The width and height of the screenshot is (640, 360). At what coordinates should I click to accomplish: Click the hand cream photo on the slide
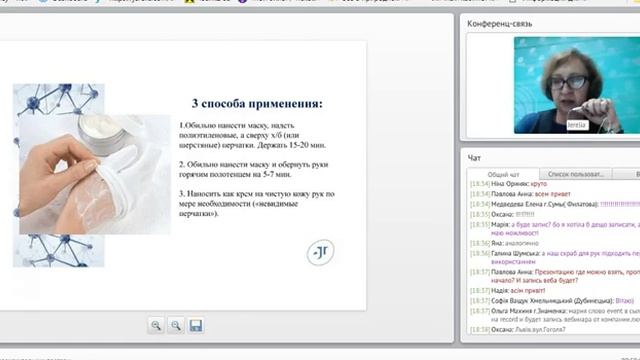[95, 175]
